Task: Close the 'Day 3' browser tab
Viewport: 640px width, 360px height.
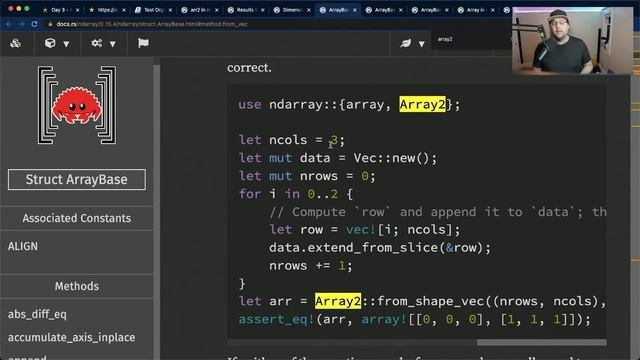Action: click(x=78, y=10)
